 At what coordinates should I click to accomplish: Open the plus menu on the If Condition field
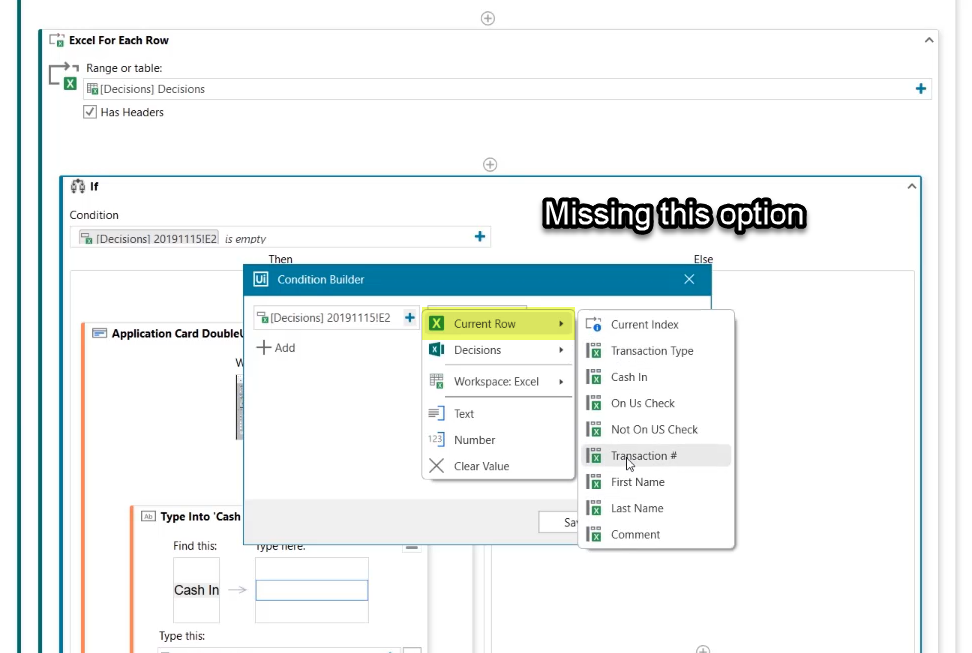479,236
